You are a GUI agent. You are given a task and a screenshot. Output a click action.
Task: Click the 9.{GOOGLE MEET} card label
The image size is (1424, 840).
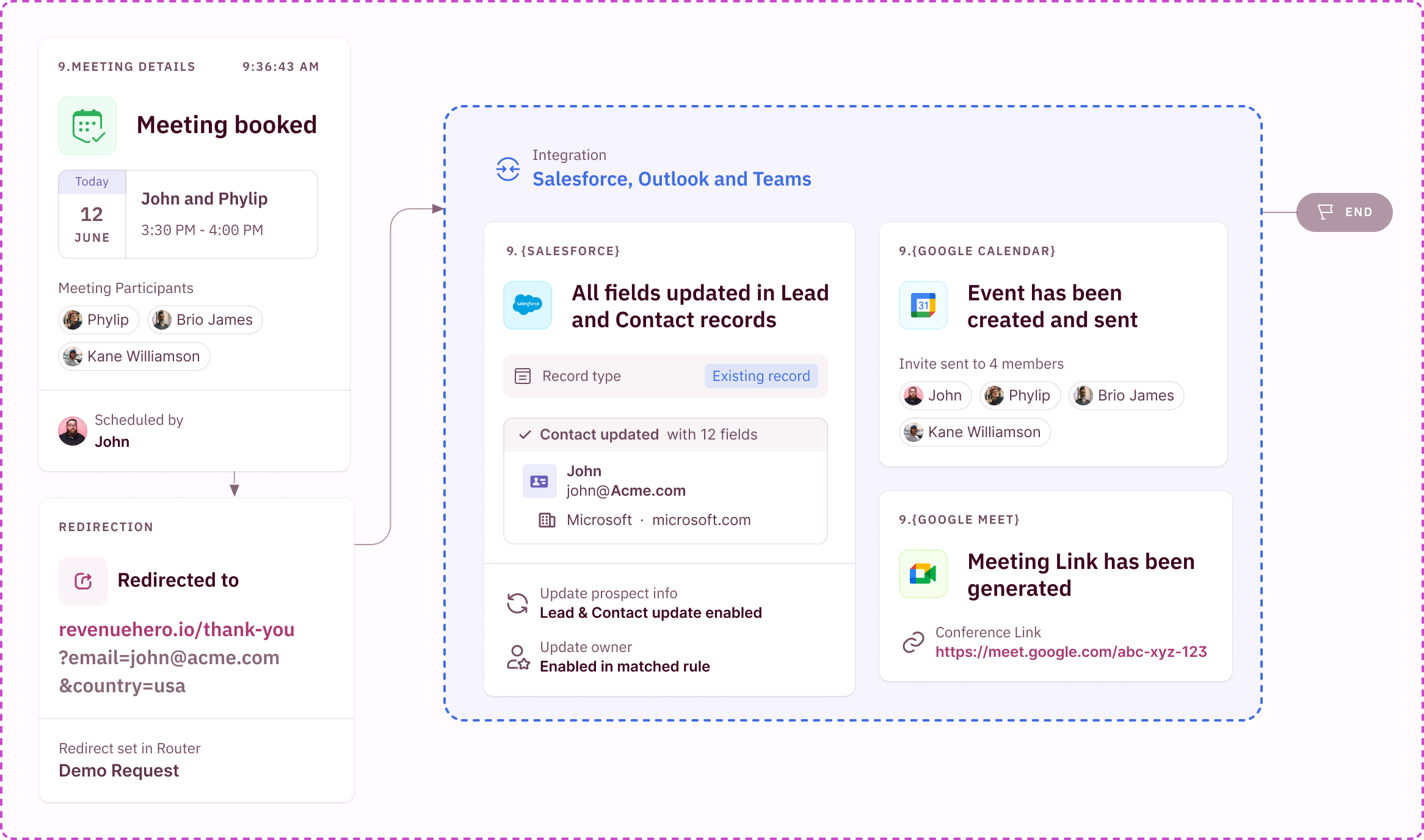(x=959, y=520)
